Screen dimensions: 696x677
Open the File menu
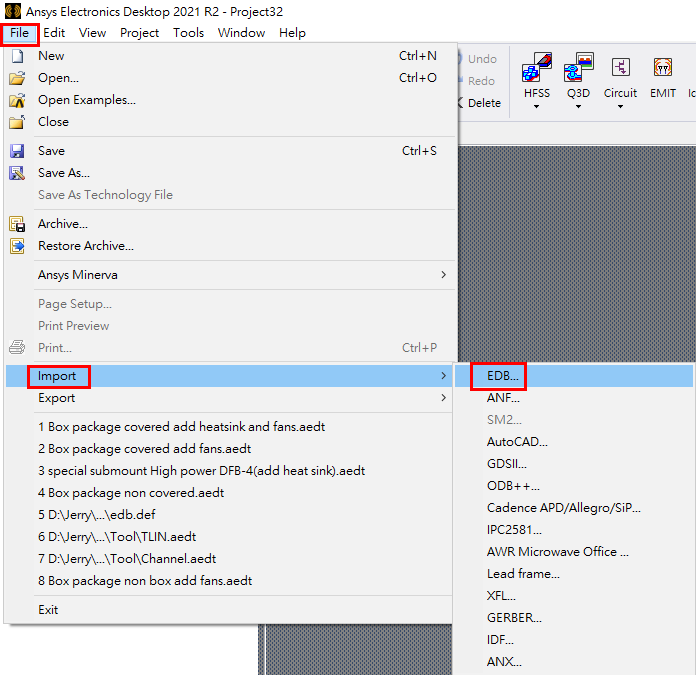20,33
